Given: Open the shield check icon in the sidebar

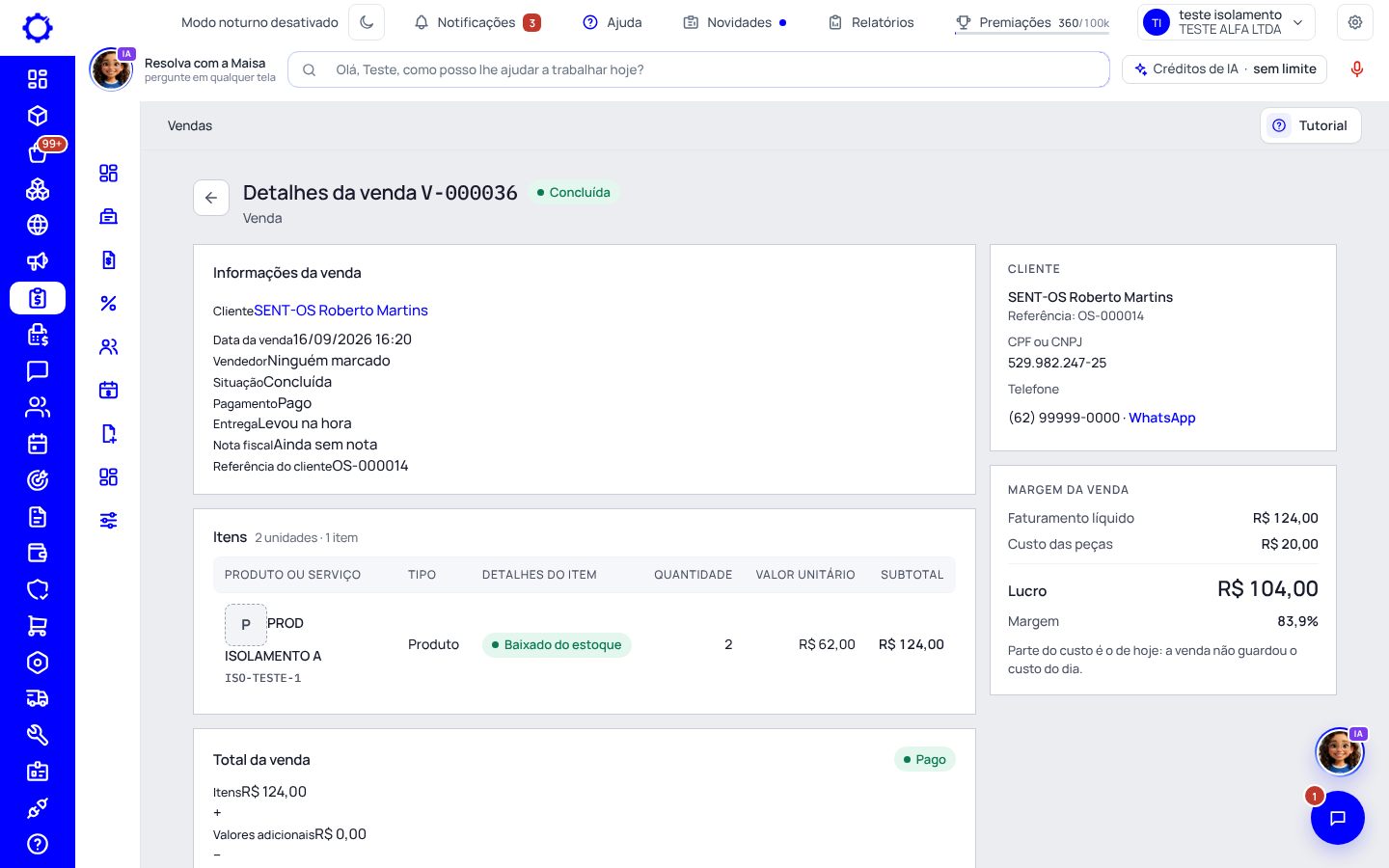Looking at the screenshot, I should 38,589.
